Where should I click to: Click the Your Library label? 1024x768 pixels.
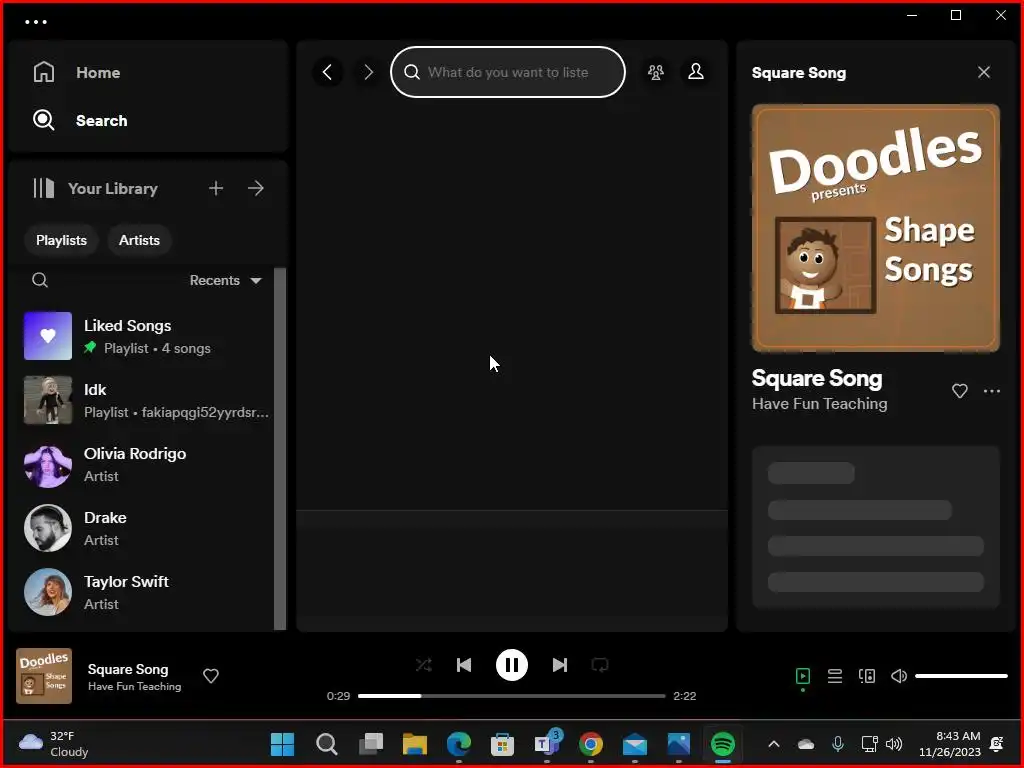click(x=113, y=189)
